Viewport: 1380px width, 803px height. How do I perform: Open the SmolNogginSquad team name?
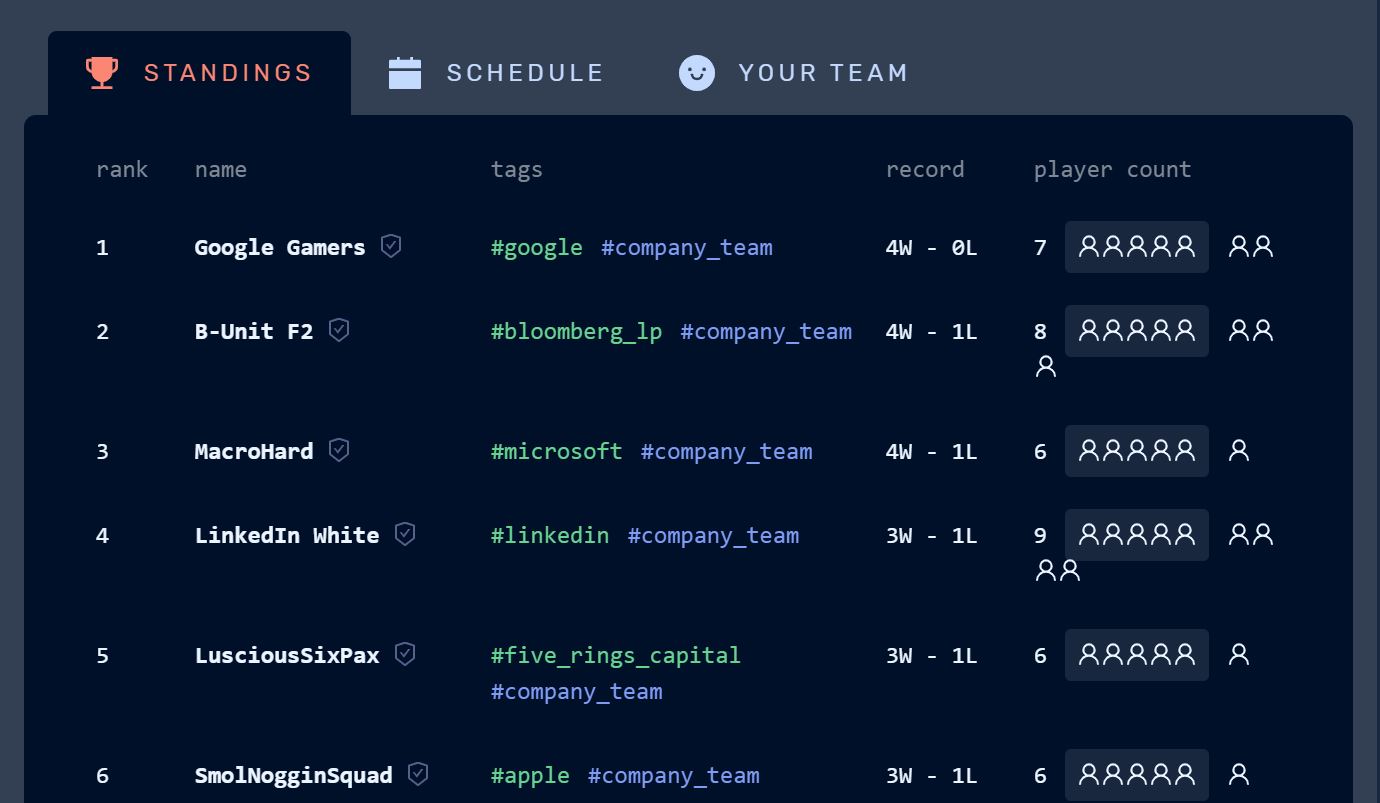[293, 776]
